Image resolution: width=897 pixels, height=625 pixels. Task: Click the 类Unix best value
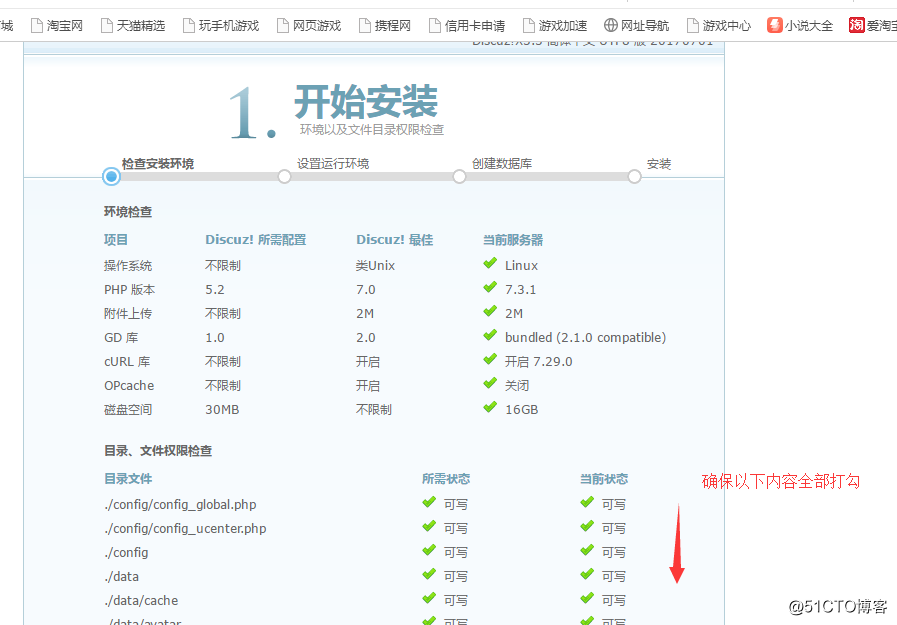pos(375,266)
